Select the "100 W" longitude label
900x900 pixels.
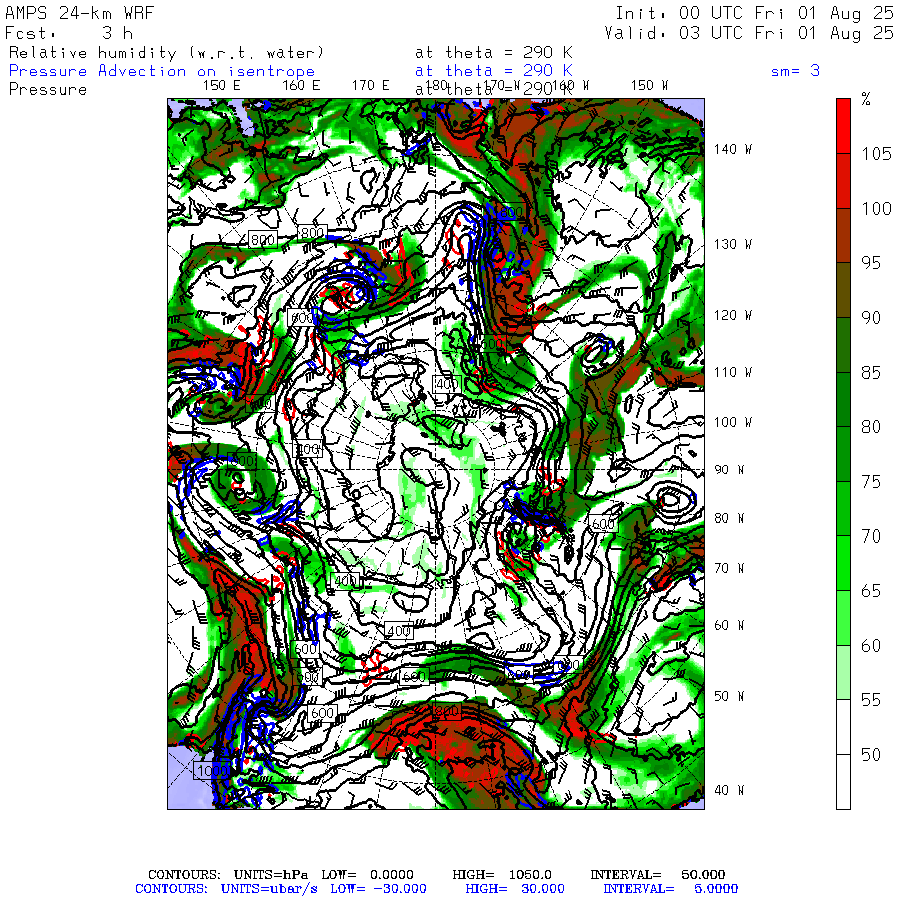click(732, 422)
